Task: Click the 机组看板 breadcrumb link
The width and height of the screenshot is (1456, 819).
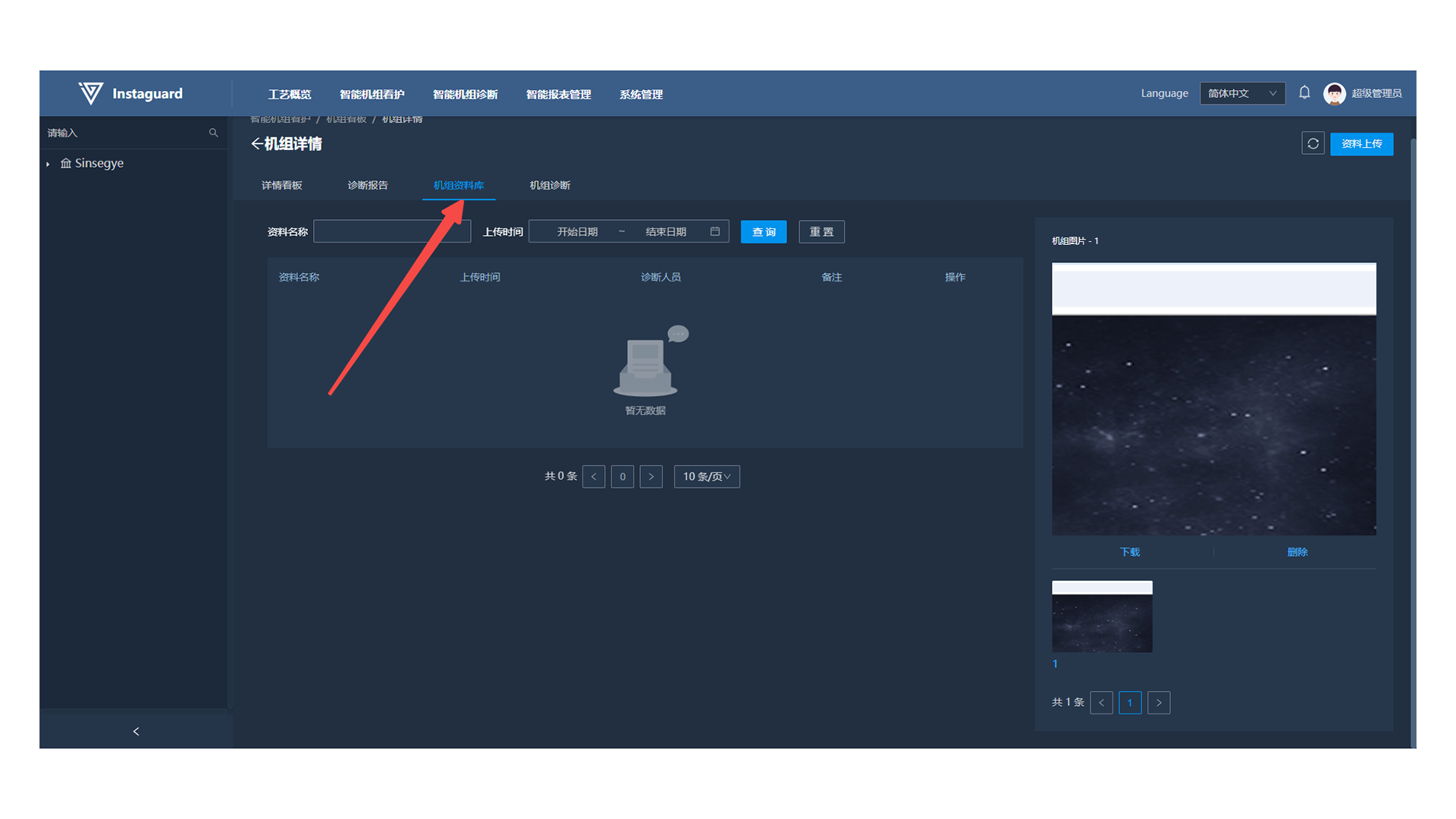Action: 347,119
